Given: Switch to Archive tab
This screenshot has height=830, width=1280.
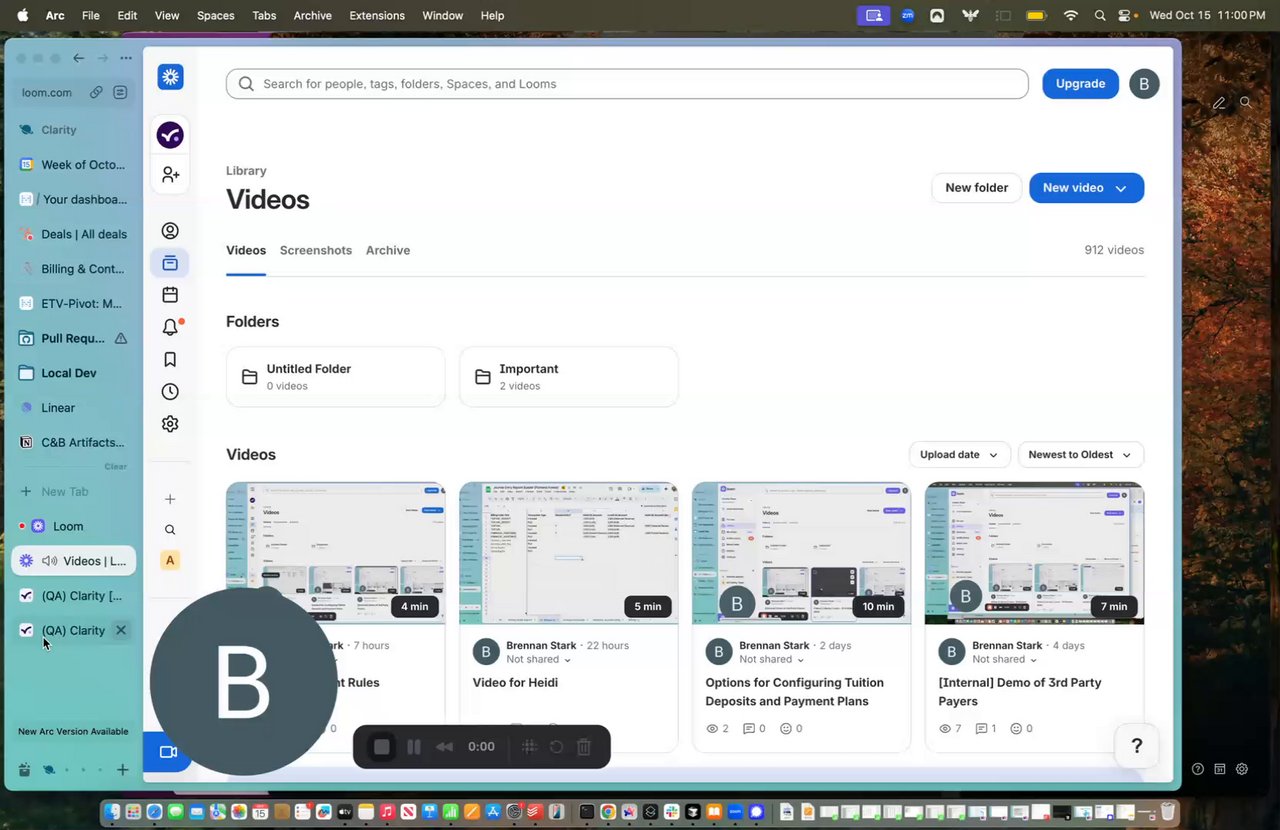Looking at the screenshot, I should [388, 250].
